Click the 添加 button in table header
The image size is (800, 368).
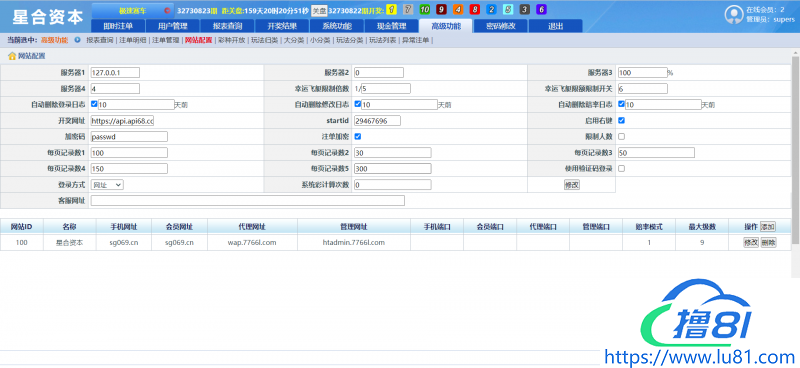click(x=767, y=226)
